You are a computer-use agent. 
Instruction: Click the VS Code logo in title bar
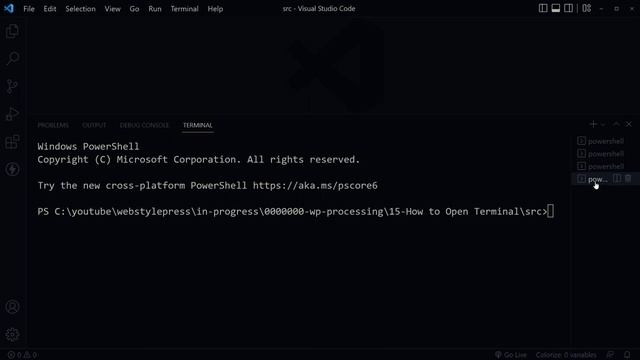pos(9,8)
